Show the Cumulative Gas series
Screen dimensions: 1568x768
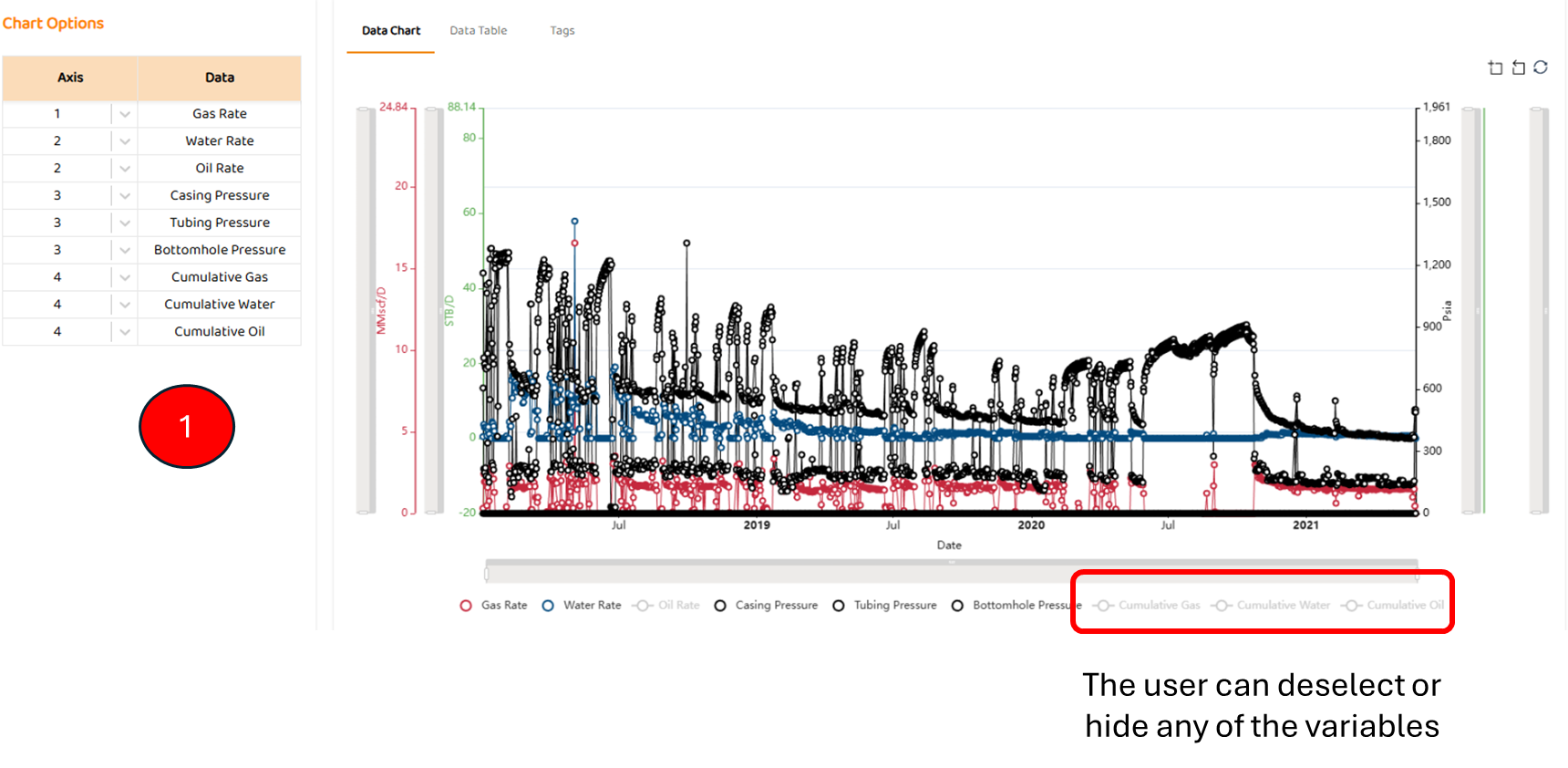(1149, 606)
